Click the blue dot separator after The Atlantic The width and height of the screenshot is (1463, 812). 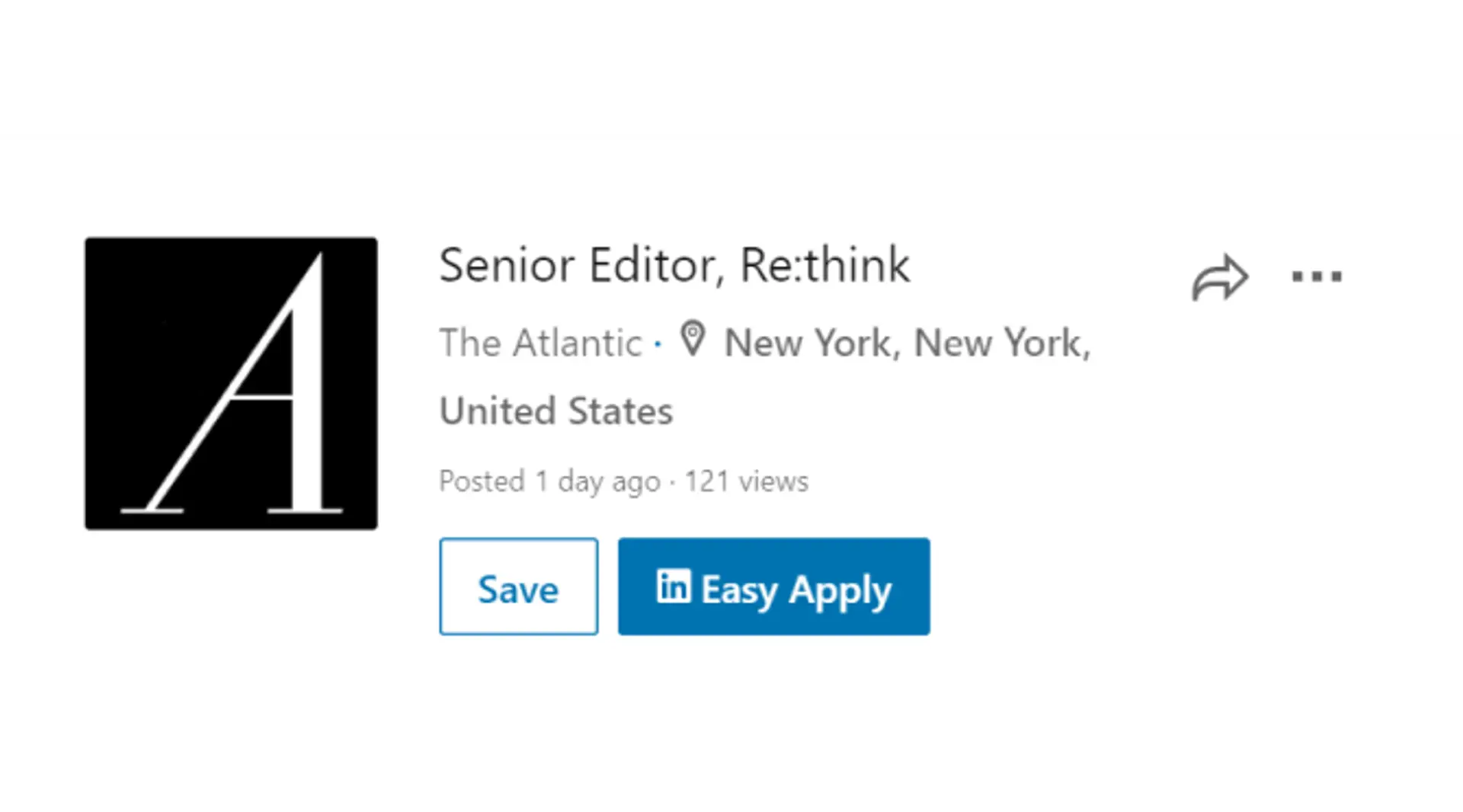[x=658, y=344]
